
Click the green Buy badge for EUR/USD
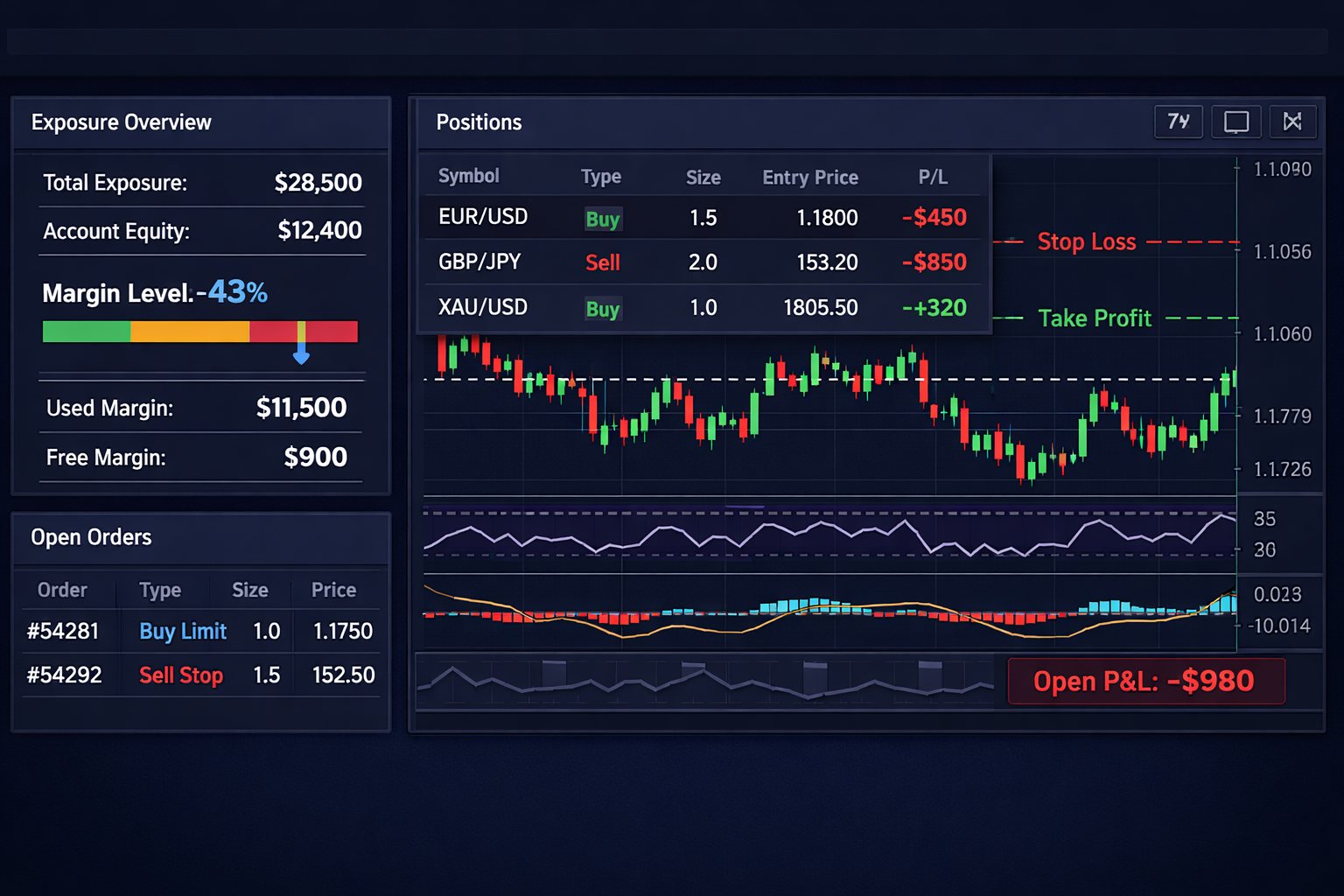[x=603, y=219]
